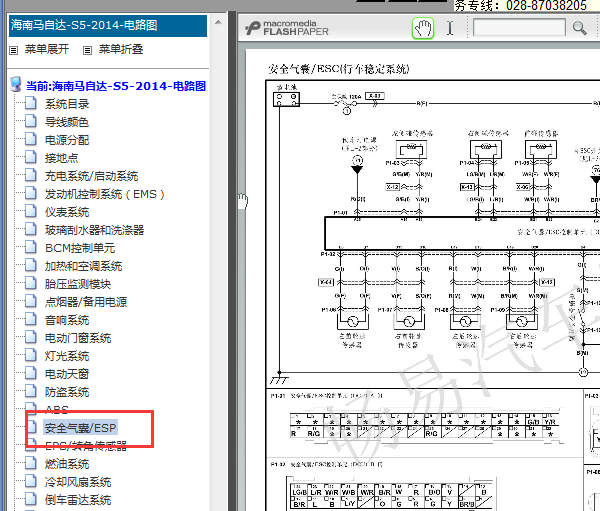Screen dimensions: 600x511
Task: Open the 燃油系统 diagram
Action: 67,464
